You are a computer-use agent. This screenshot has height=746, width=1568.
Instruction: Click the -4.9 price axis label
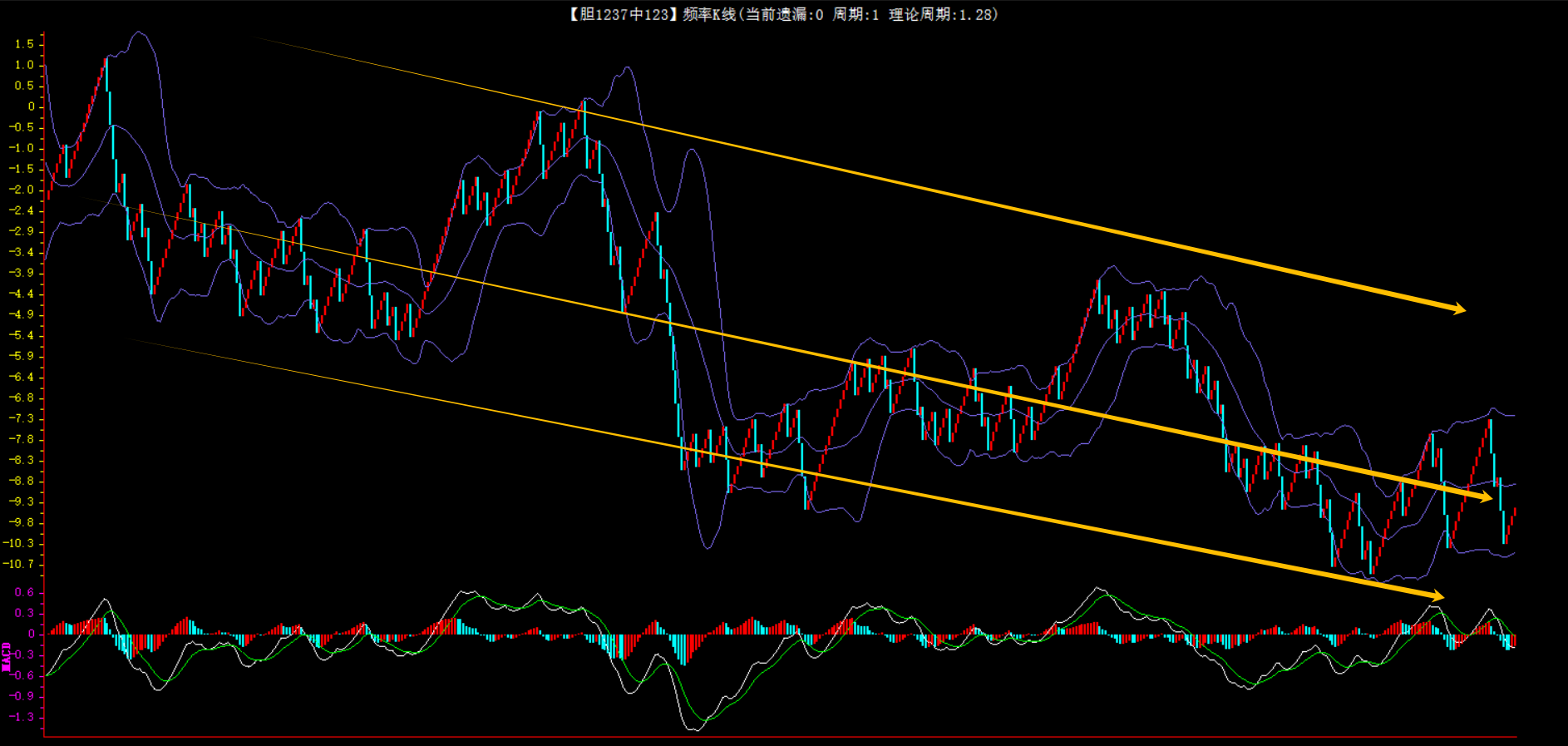[x=22, y=314]
